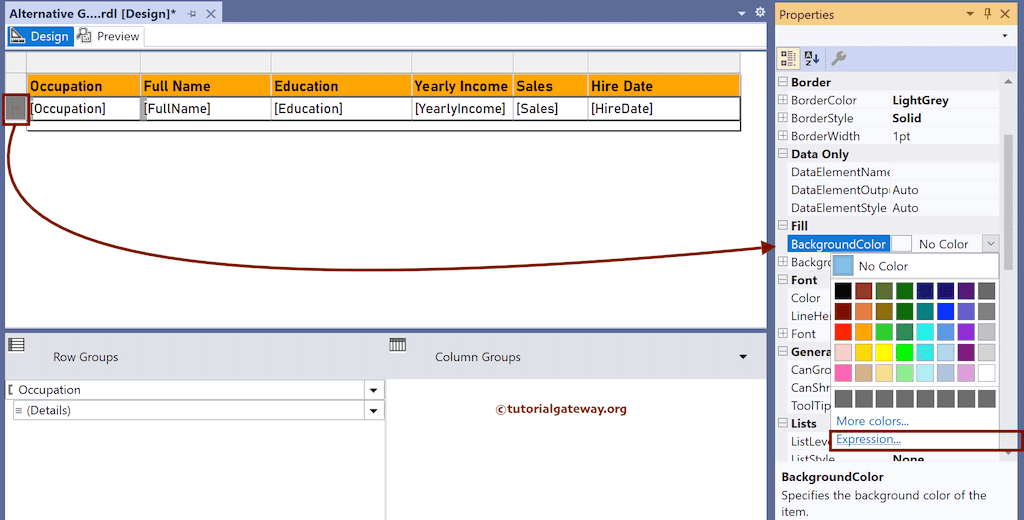The width and height of the screenshot is (1024, 520).
Task: Click the BorderColor value LightGrey
Action: pos(920,100)
